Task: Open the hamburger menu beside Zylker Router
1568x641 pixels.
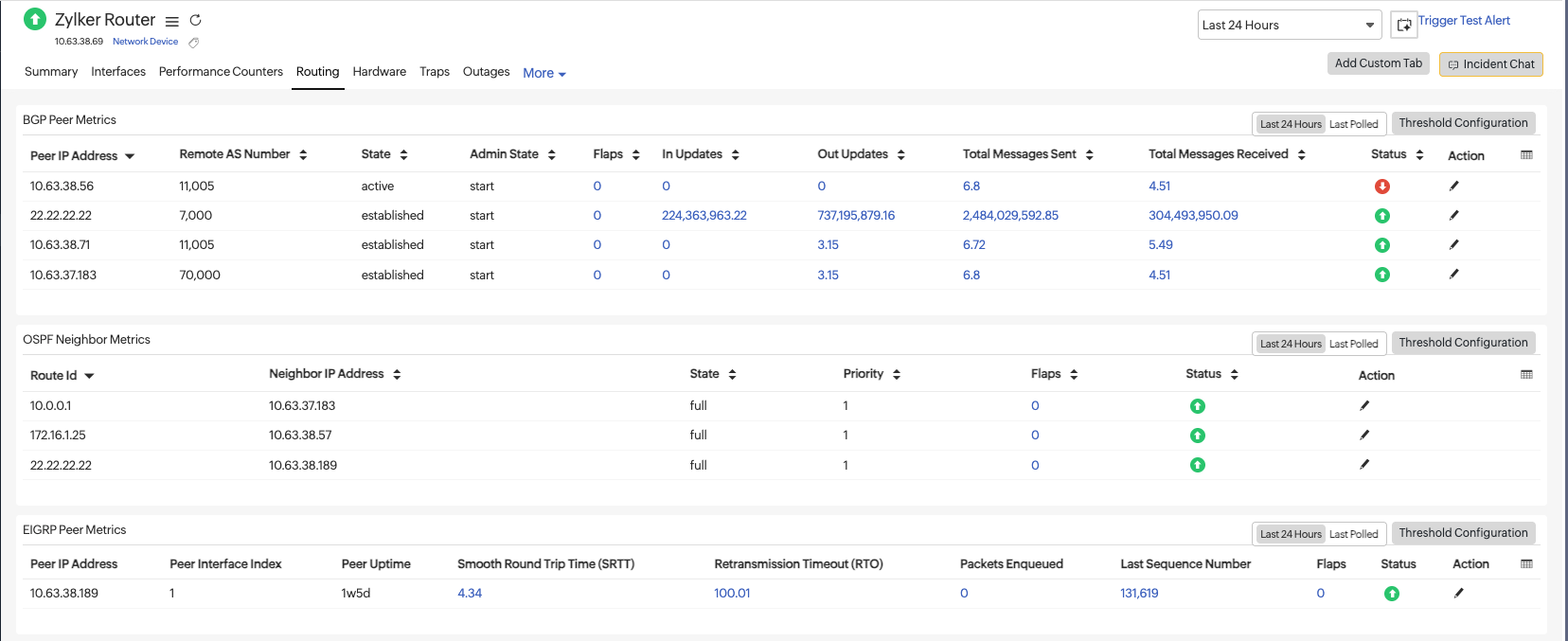Action: pyautogui.click(x=171, y=21)
